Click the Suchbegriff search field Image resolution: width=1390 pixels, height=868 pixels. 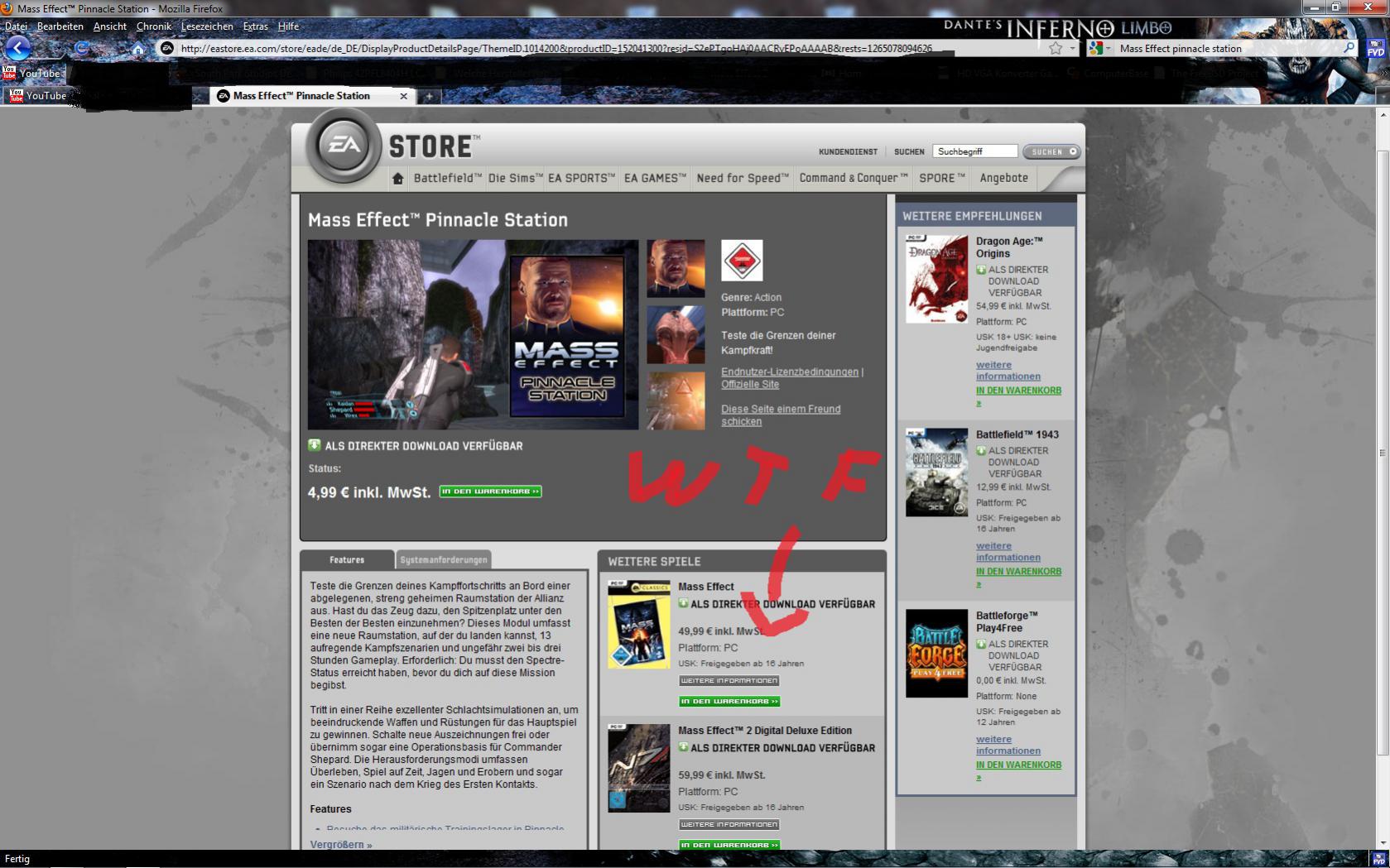975,151
